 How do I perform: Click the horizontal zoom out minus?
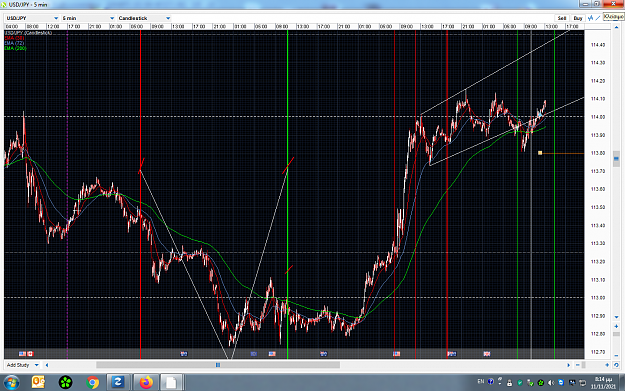(x=578, y=365)
